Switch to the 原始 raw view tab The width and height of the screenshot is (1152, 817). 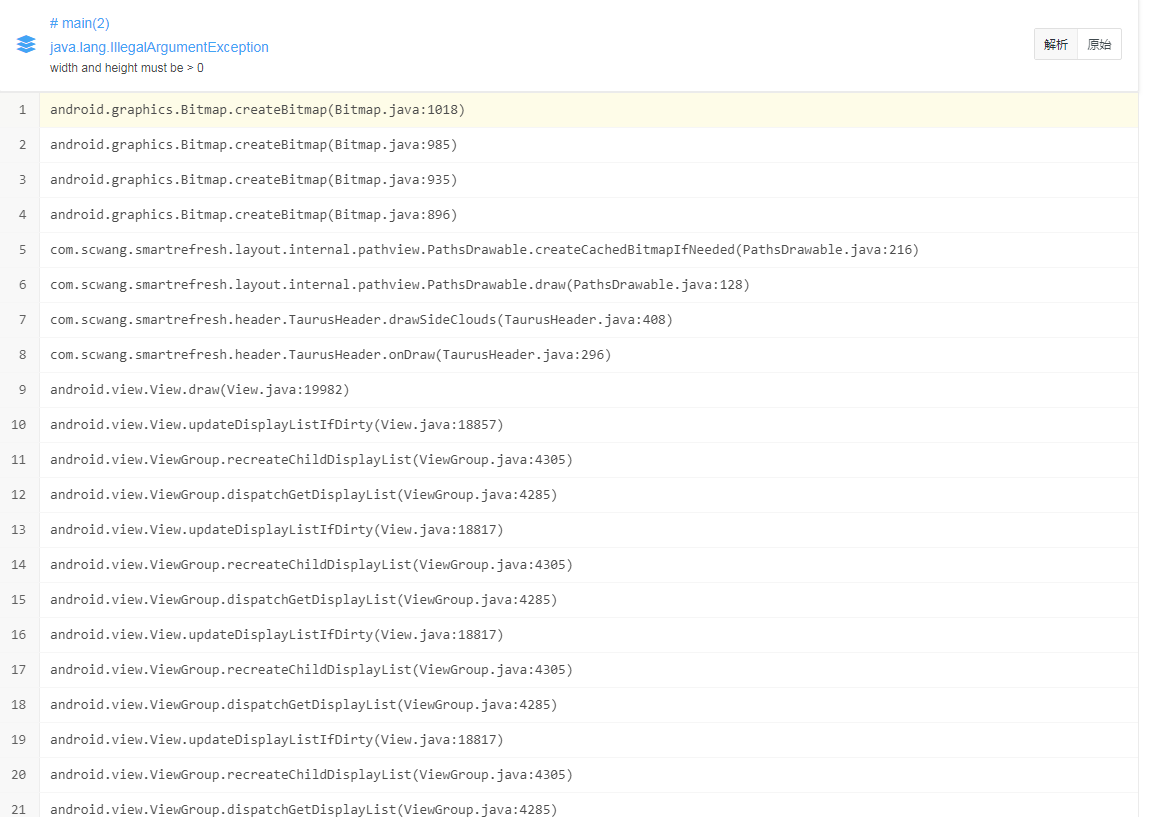[1099, 44]
